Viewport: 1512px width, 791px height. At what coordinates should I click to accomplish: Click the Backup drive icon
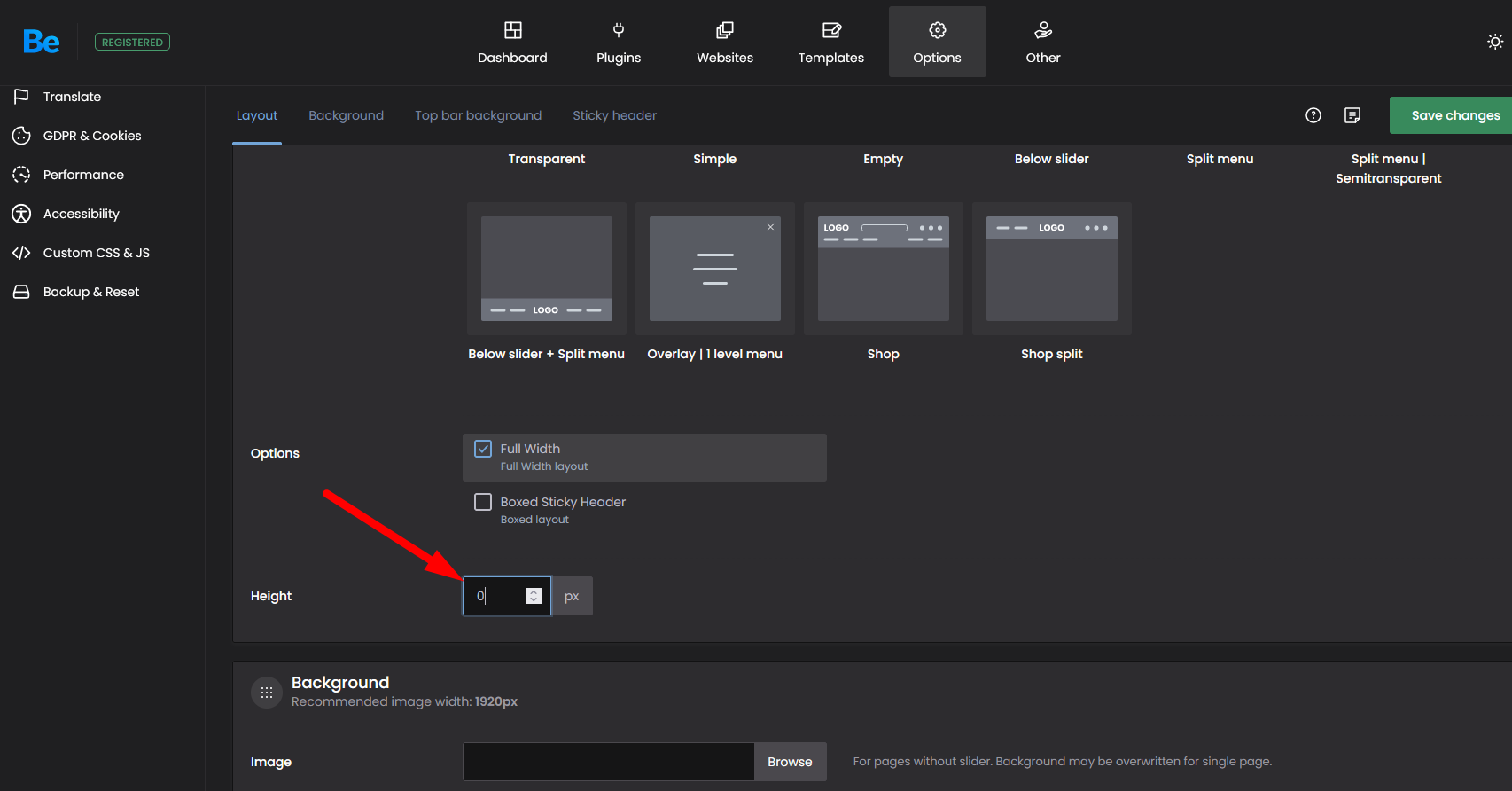coord(21,292)
